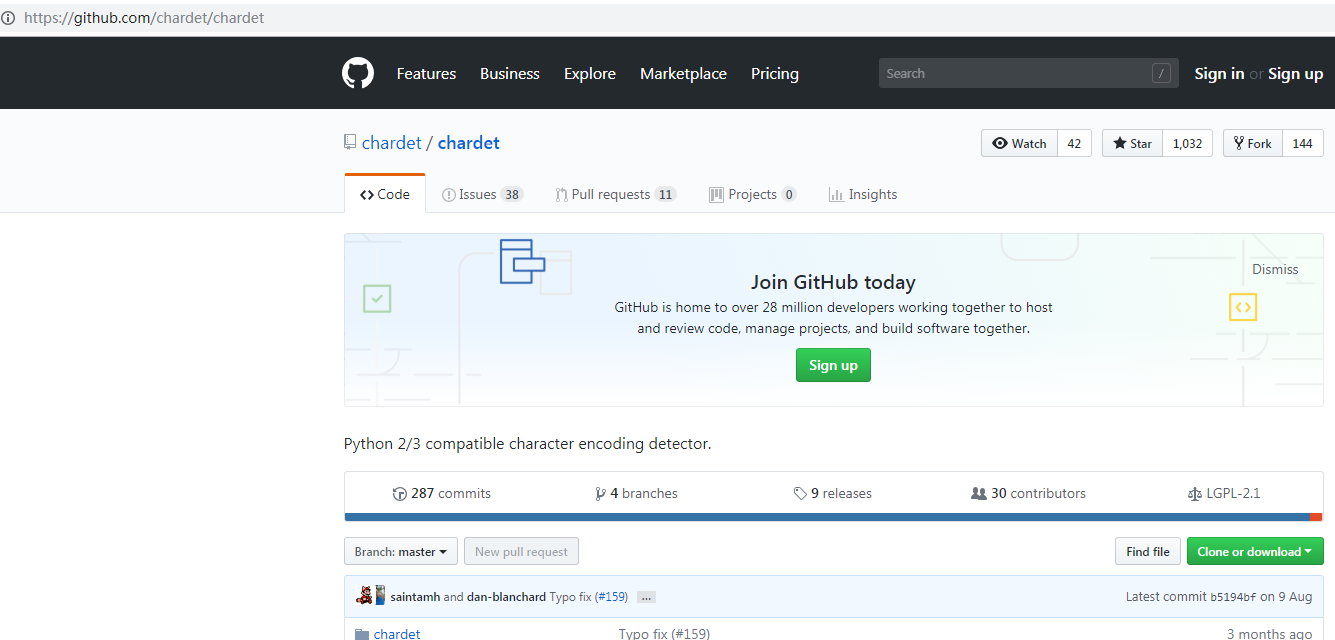
Task: Click the GitHub Octocat logo
Action: tap(358, 73)
